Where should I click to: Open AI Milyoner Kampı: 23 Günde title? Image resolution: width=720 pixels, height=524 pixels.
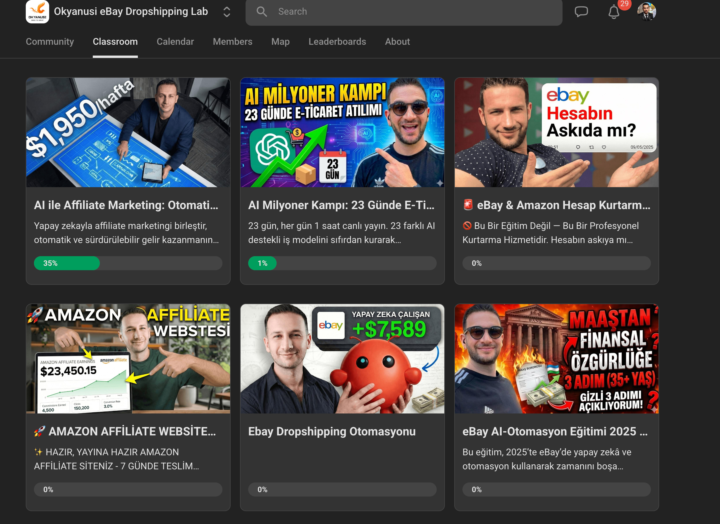point(341,205)
